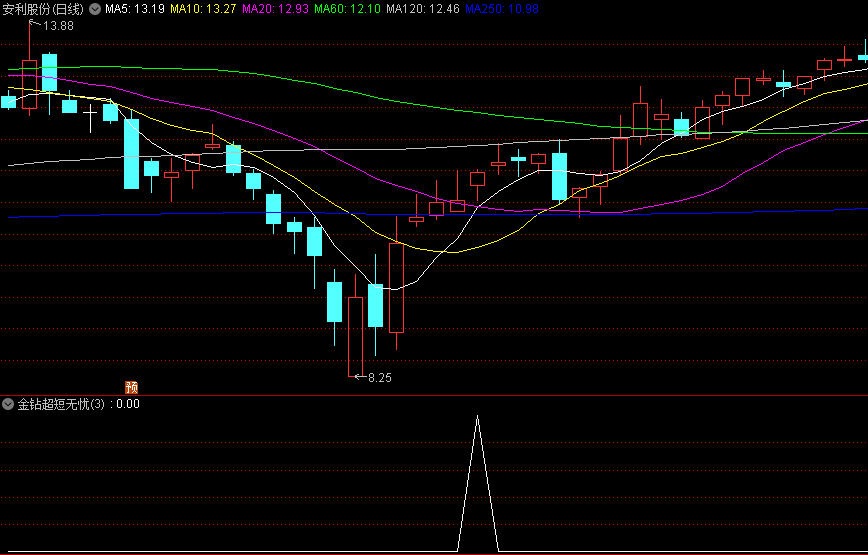This screenshot has height=555, width=868.
Task: Click the MA20: 12.93 label
Action: coord(276,9)
